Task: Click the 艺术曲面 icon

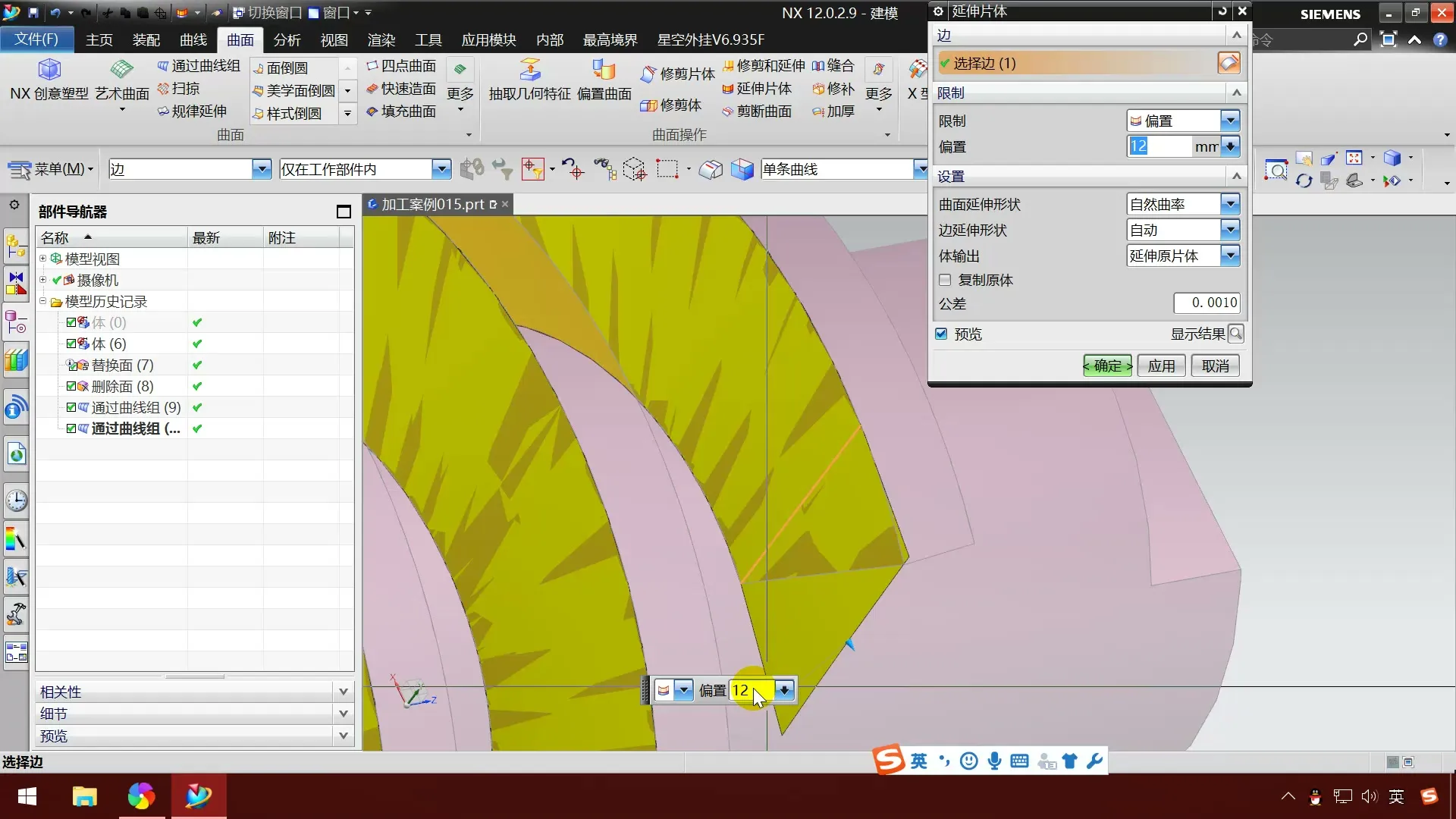Action: [121, 70]
